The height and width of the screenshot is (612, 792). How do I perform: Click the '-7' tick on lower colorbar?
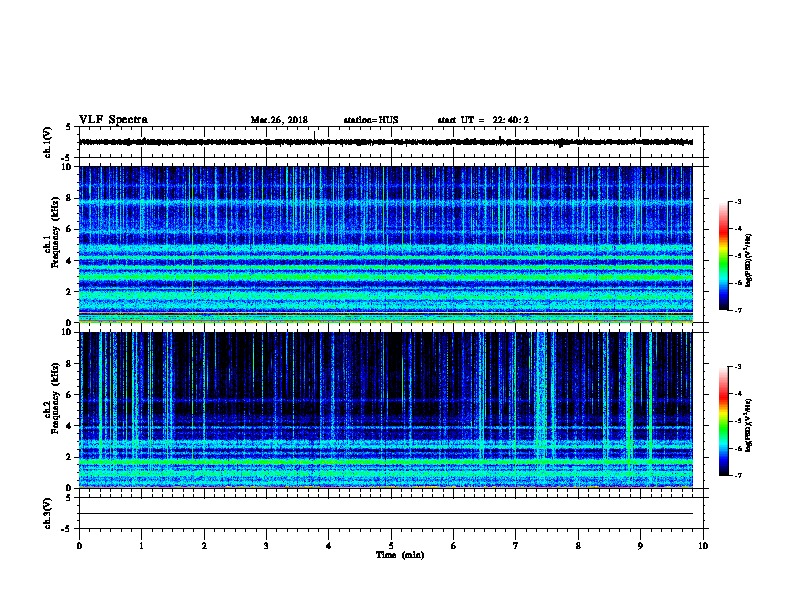click(737, 475)
